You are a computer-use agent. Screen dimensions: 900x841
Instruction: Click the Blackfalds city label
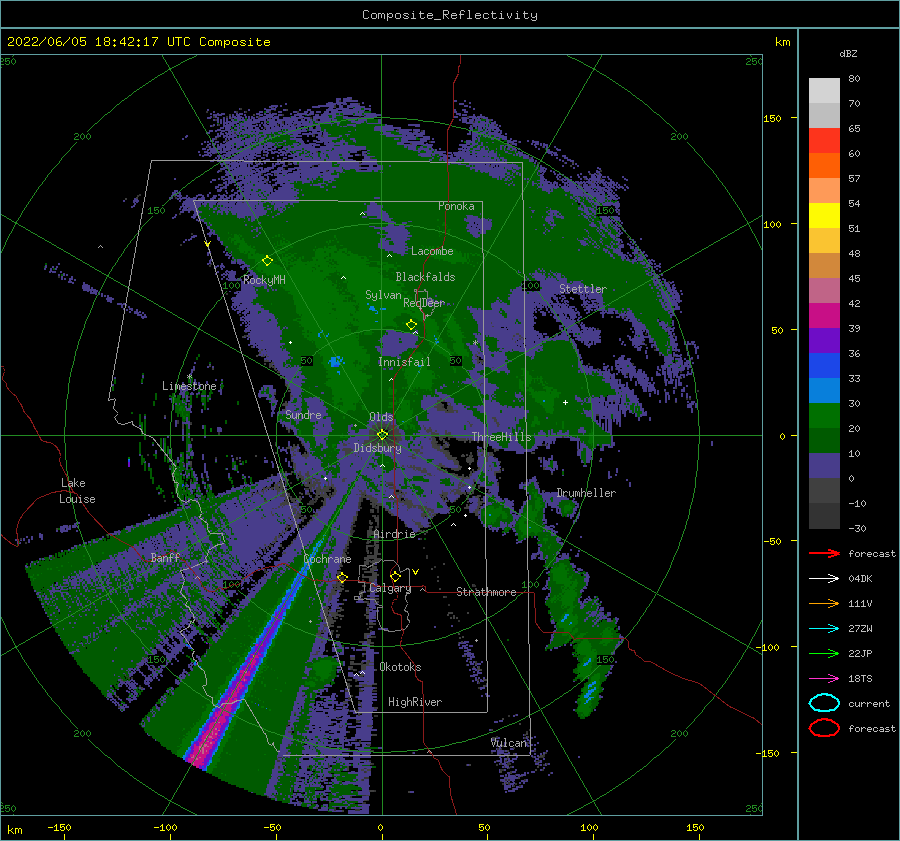pyautogui.click(x=425, y=277)
